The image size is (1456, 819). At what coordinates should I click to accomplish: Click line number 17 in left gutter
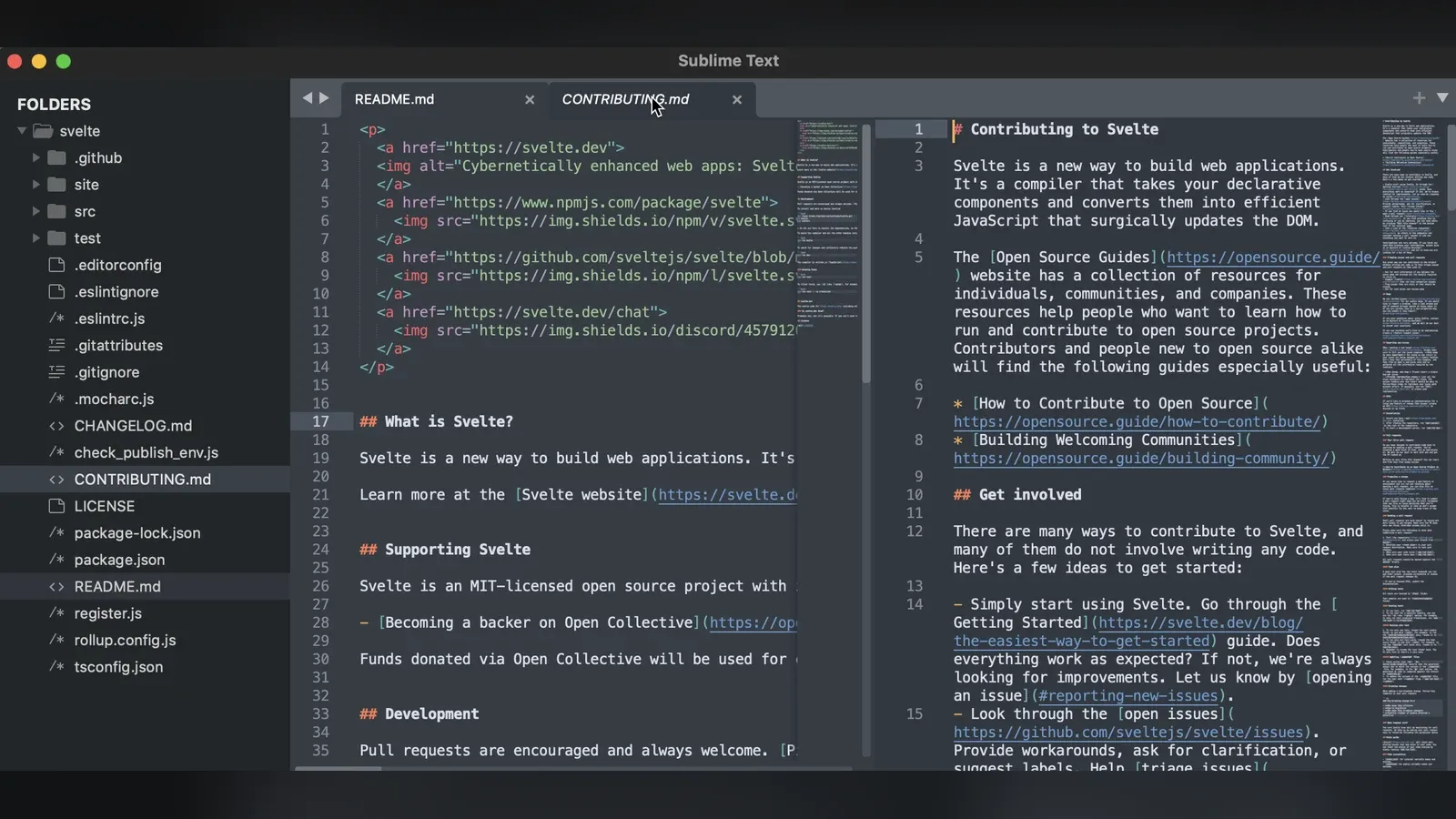tap(320, 421)
